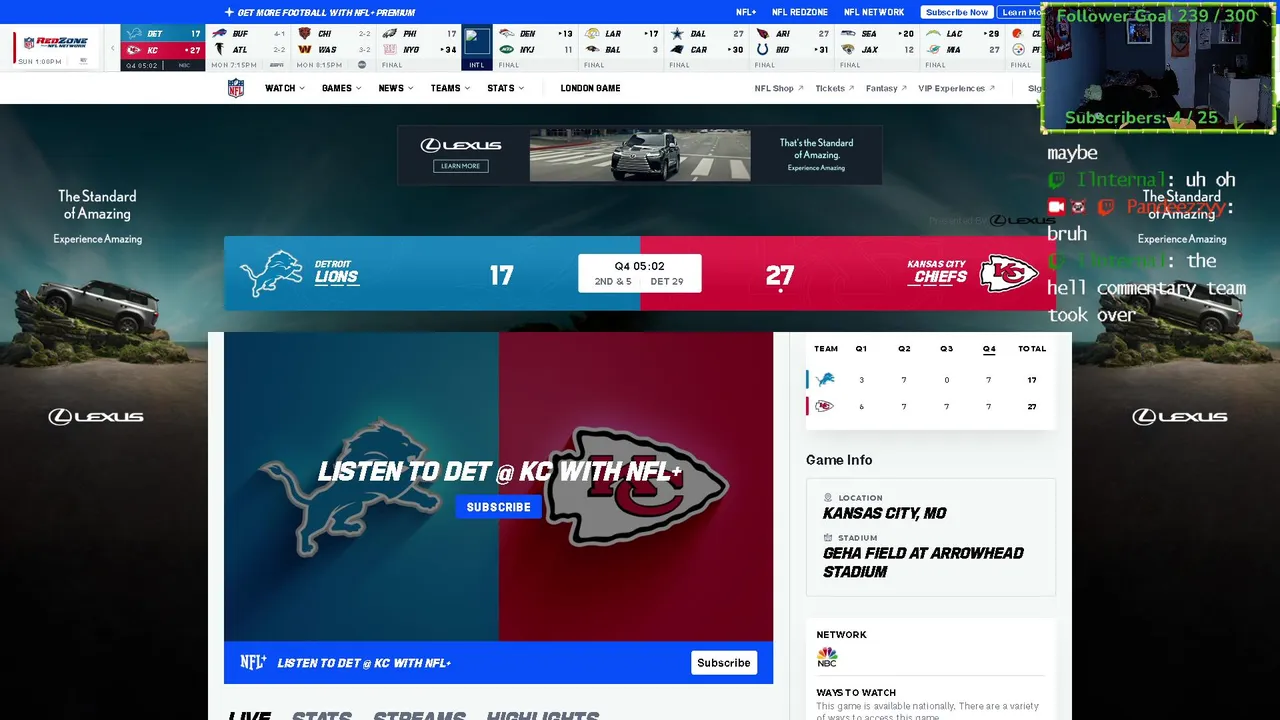Click the Chicago Bears logo in score strip
This screenshot has height=720, width=1280.
305,34
